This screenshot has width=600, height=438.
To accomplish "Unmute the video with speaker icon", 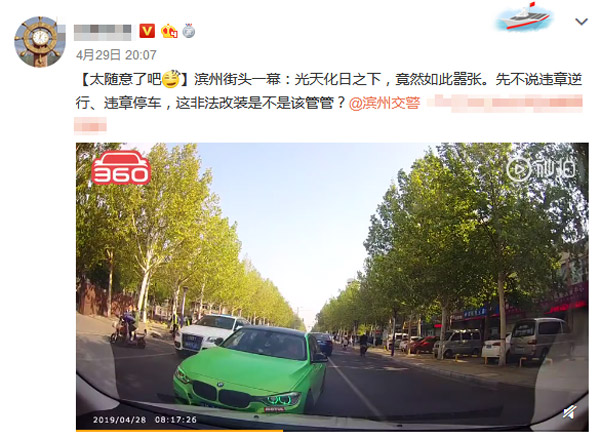I will point(570,412).
